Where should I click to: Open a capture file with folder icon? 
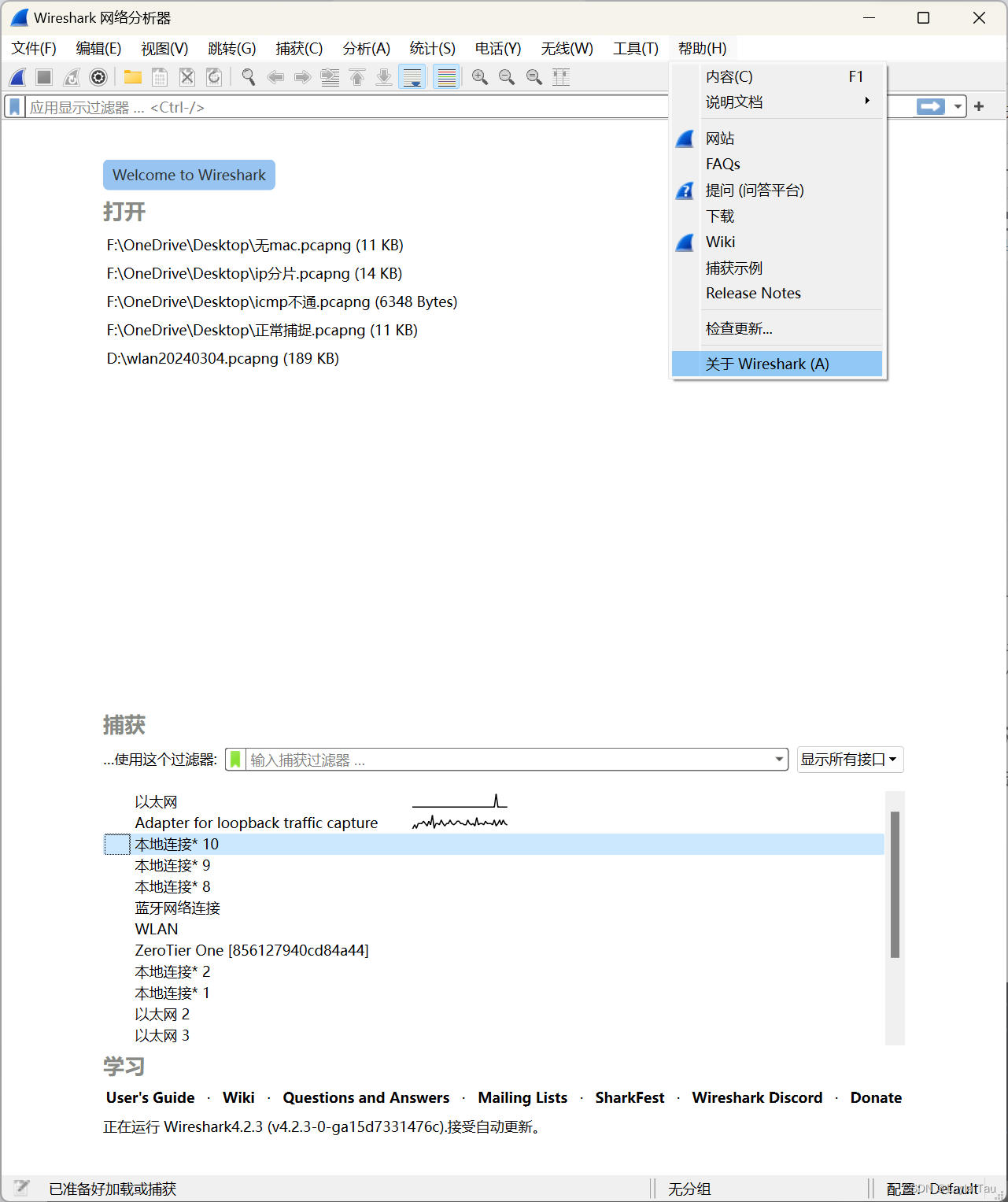coord(132,77)
